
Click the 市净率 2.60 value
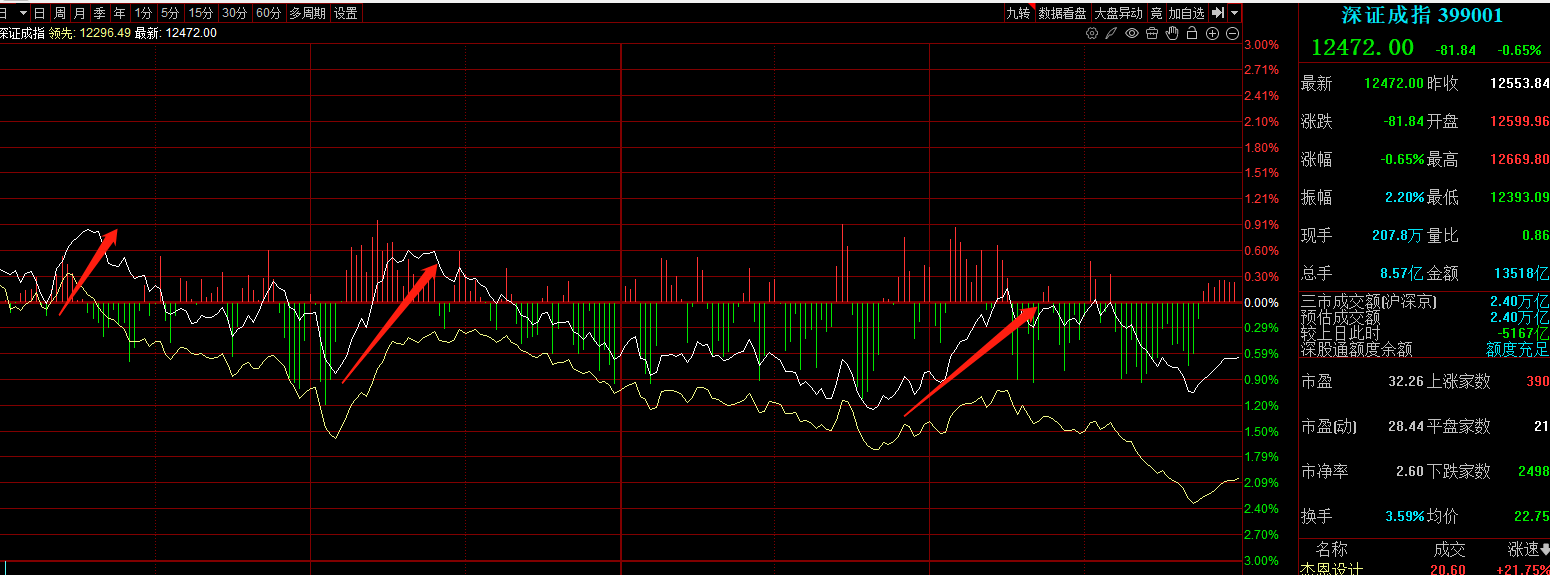pyautogui.click(x=1411, y=471)
